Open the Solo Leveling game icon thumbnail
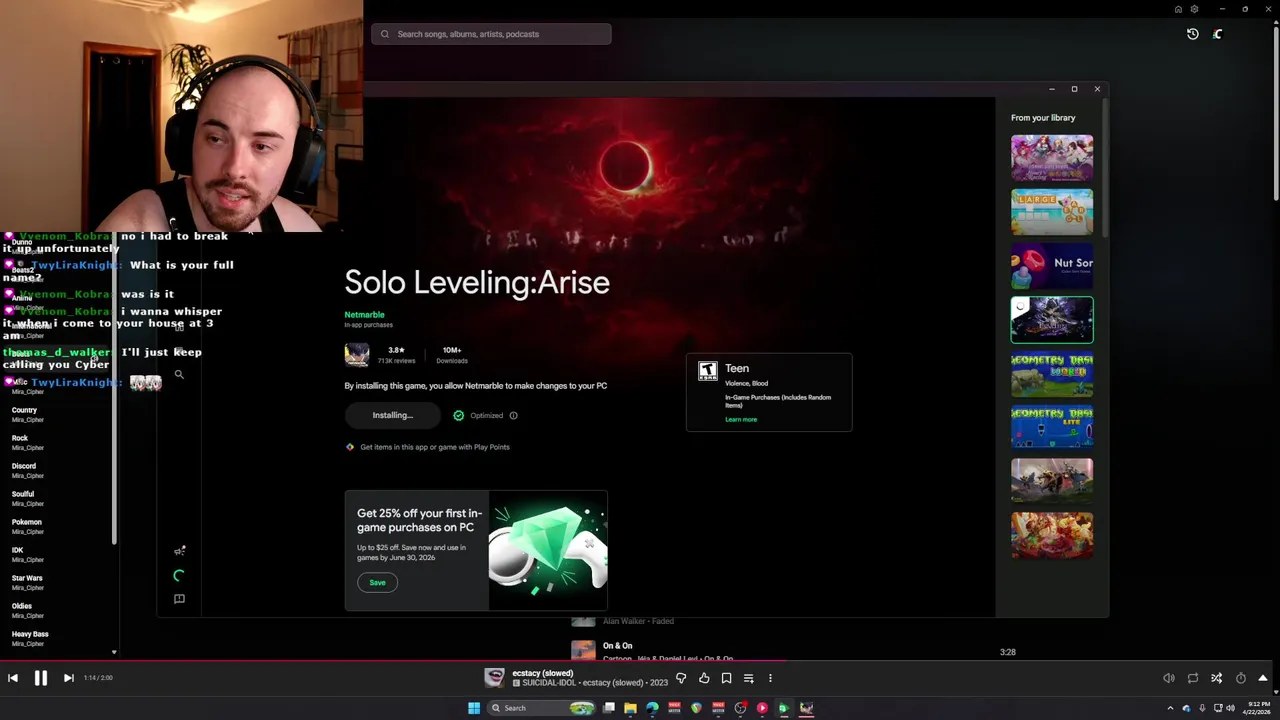The image size is (1280, 720). 357,354
